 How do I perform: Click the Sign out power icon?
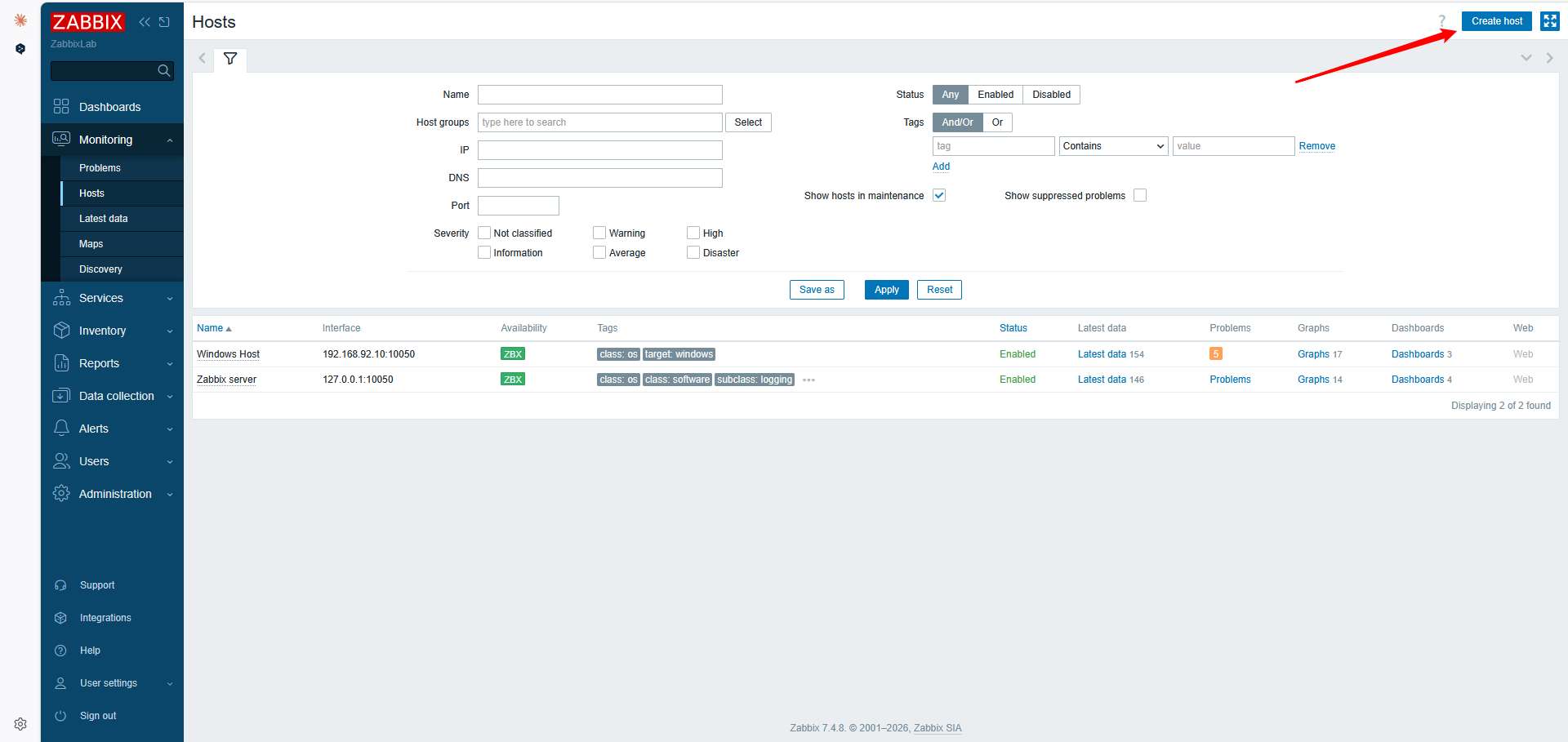pos(60,716)
